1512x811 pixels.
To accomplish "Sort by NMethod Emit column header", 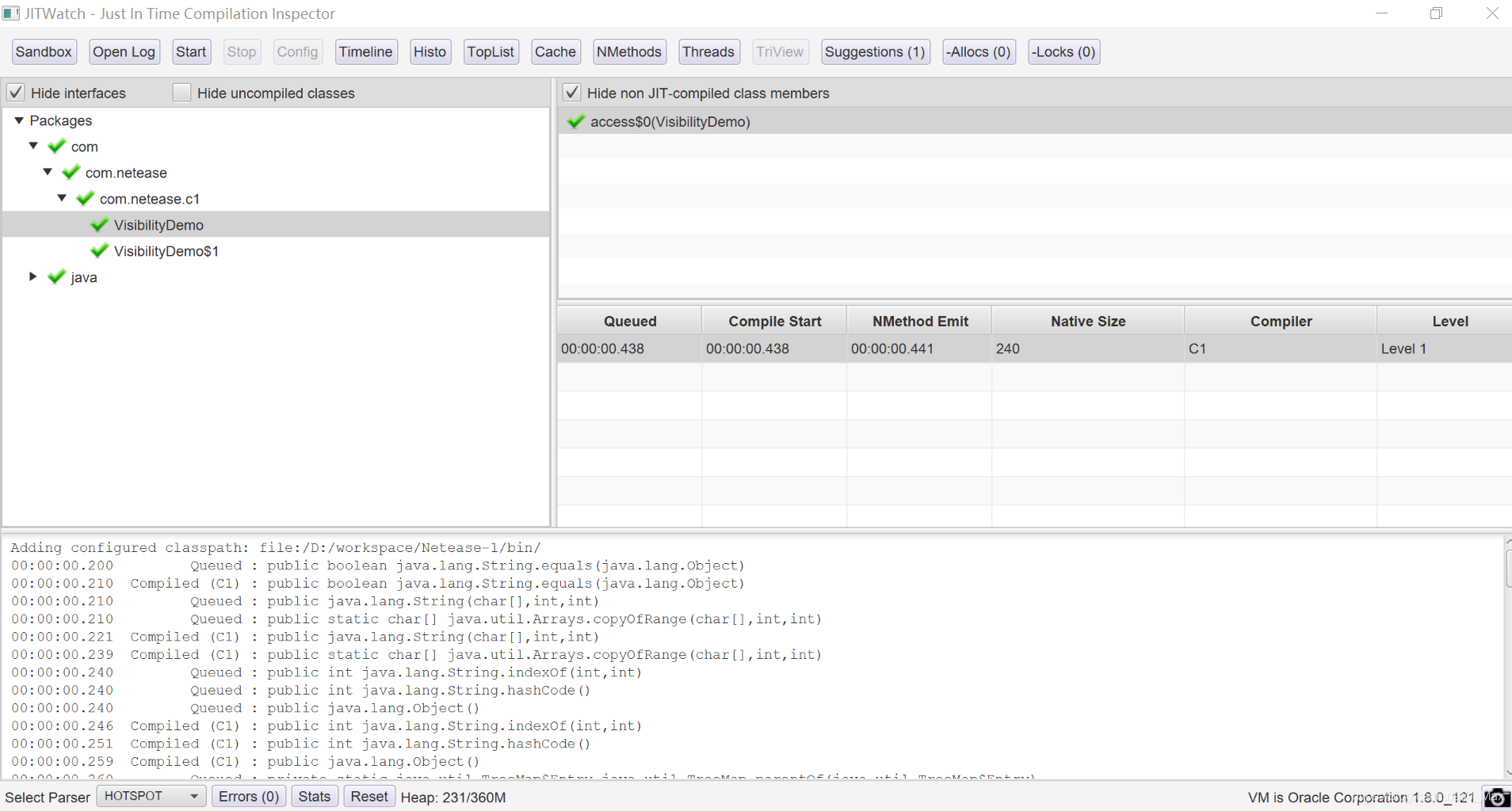I will pos(920,321).
